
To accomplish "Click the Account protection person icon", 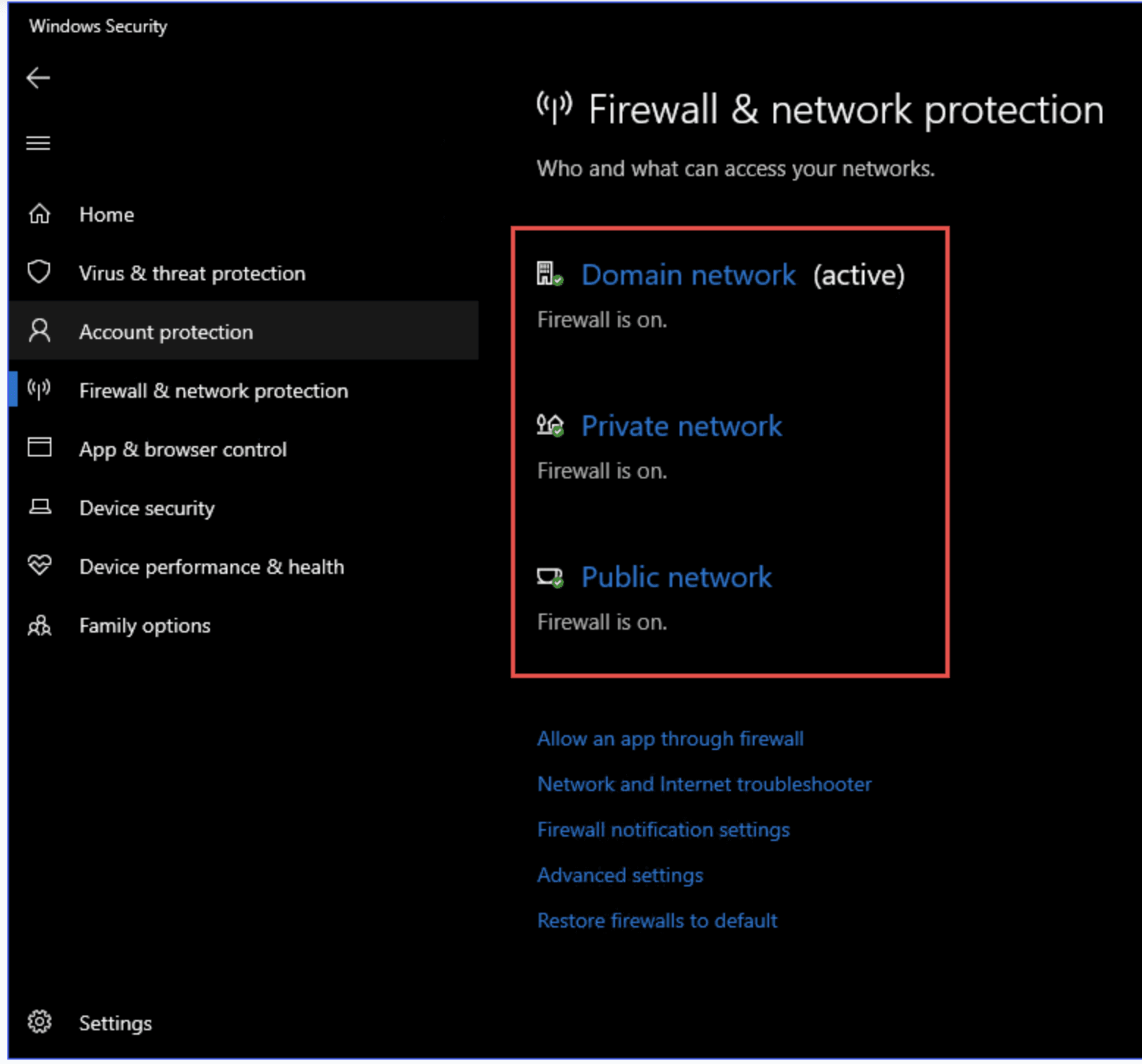I will (x=40, y=331).
